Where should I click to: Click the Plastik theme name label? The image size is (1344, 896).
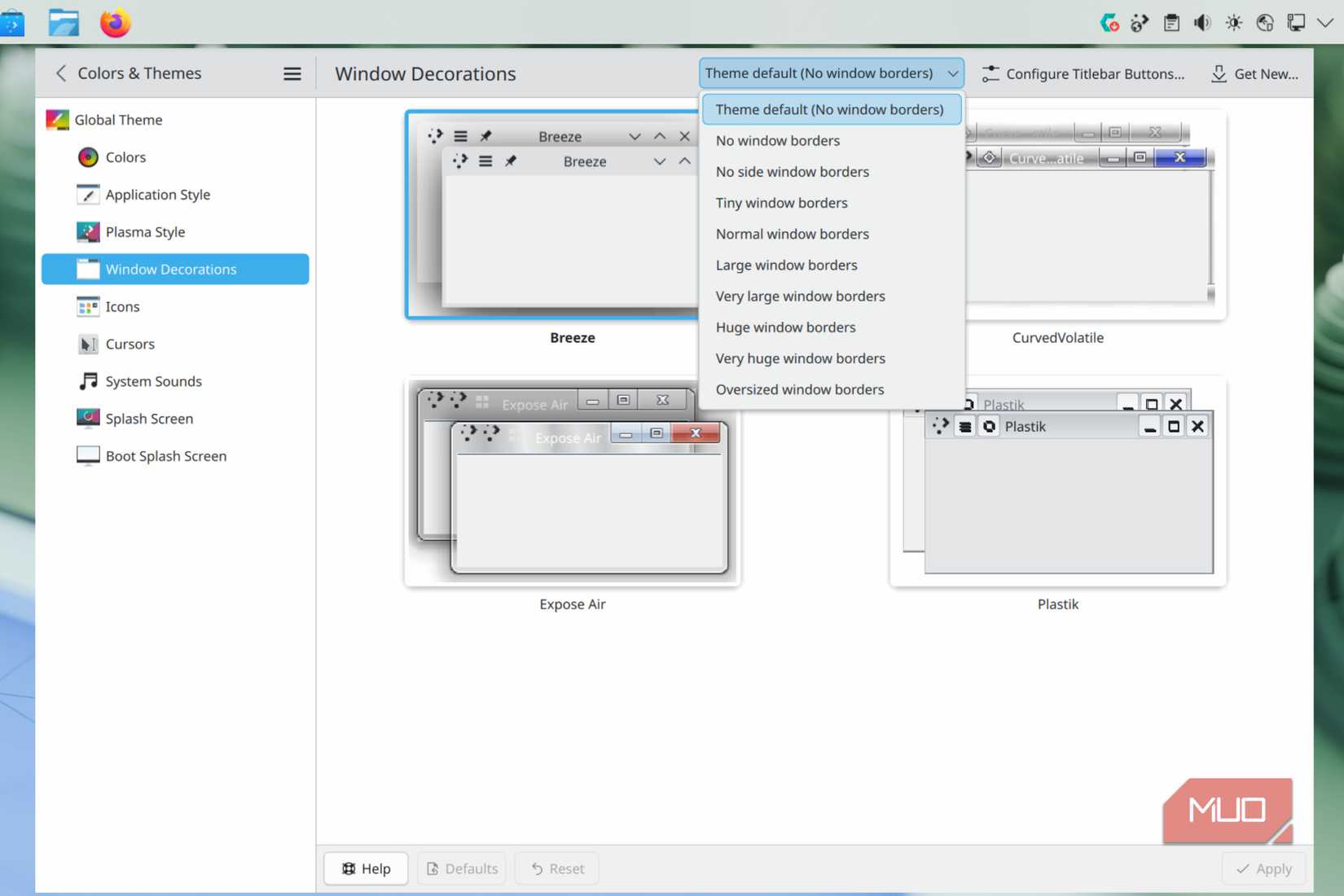(x=1058, y=604)
